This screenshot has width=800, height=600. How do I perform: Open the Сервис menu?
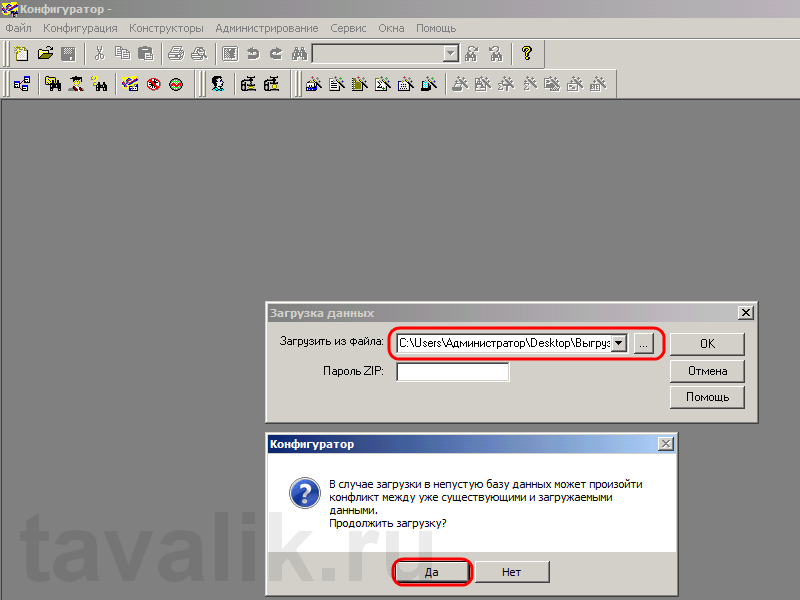point(348,28)
